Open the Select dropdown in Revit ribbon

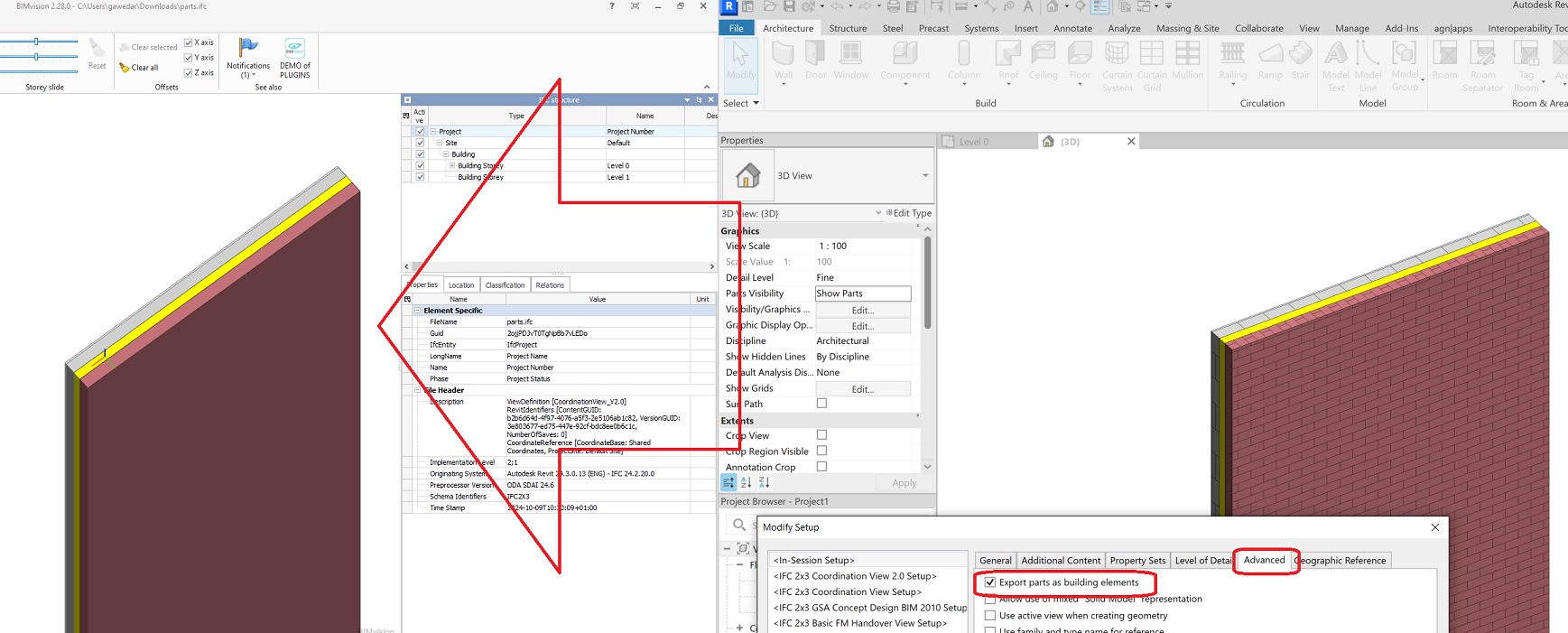click(741, 103)
